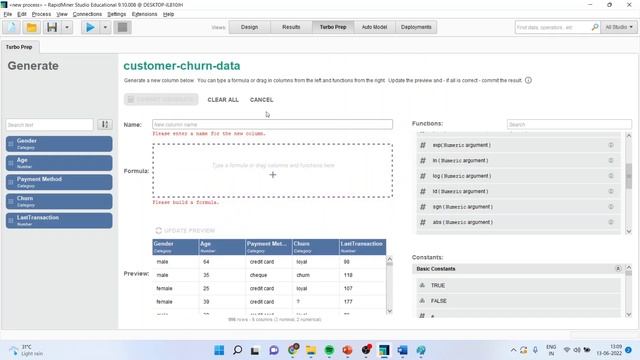Open the run options dropdown arrow
The width and height of the screenshot is (640, 360).
coord(105,27)
